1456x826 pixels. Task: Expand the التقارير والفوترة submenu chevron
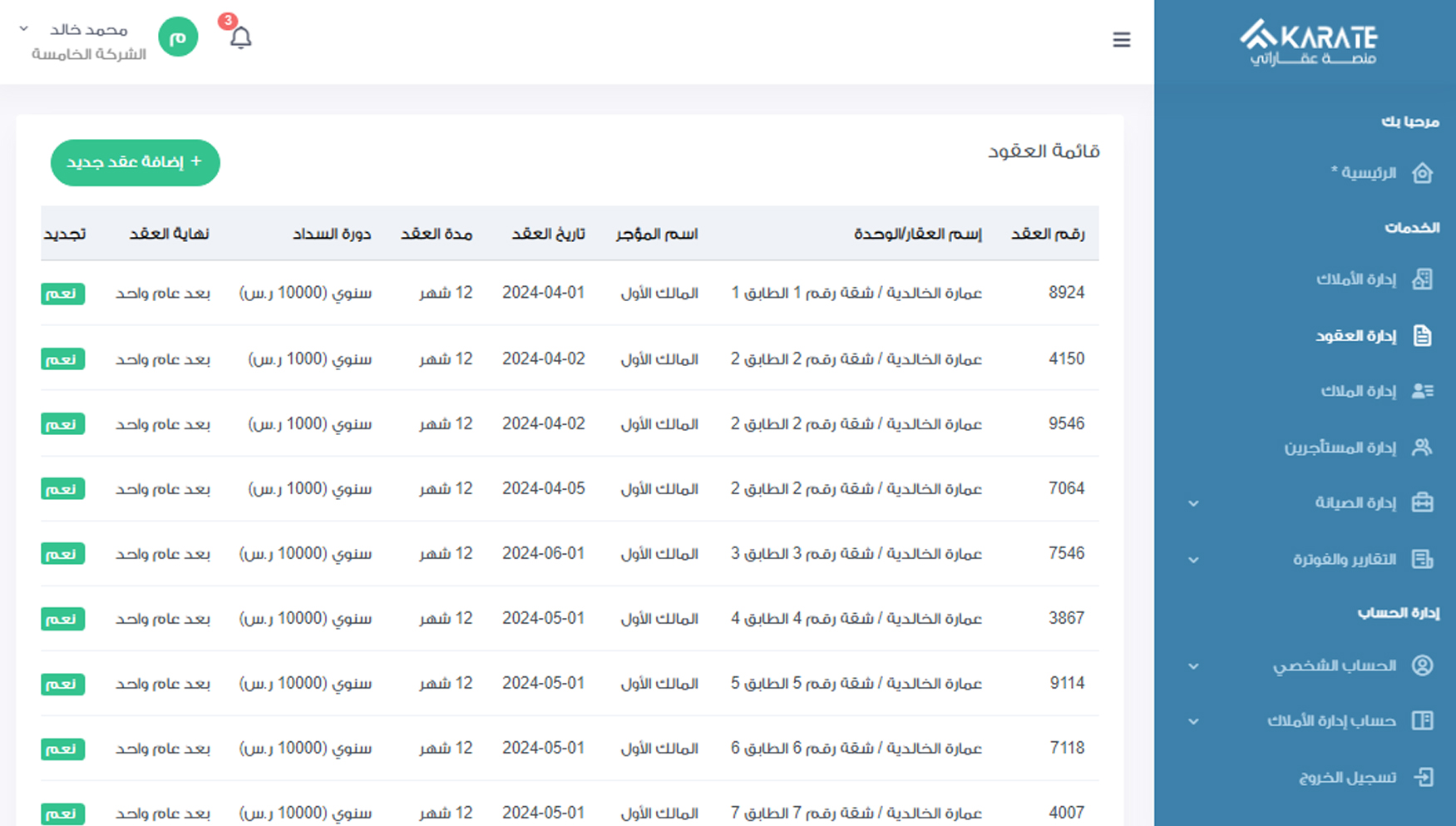tap(1193, 560)
